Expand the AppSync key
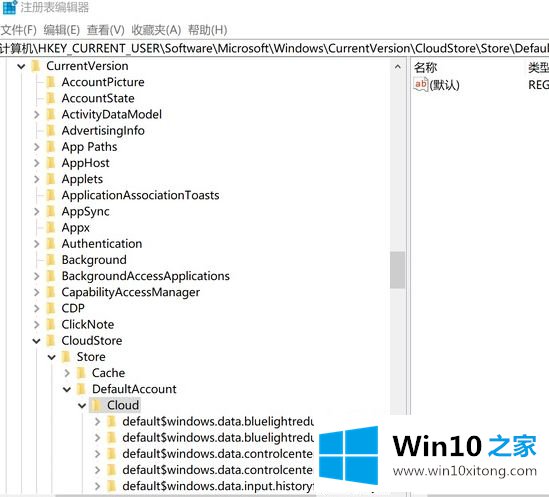Viewport: 549px width, 497px height. pyautogui.click(x=37, y=211)
